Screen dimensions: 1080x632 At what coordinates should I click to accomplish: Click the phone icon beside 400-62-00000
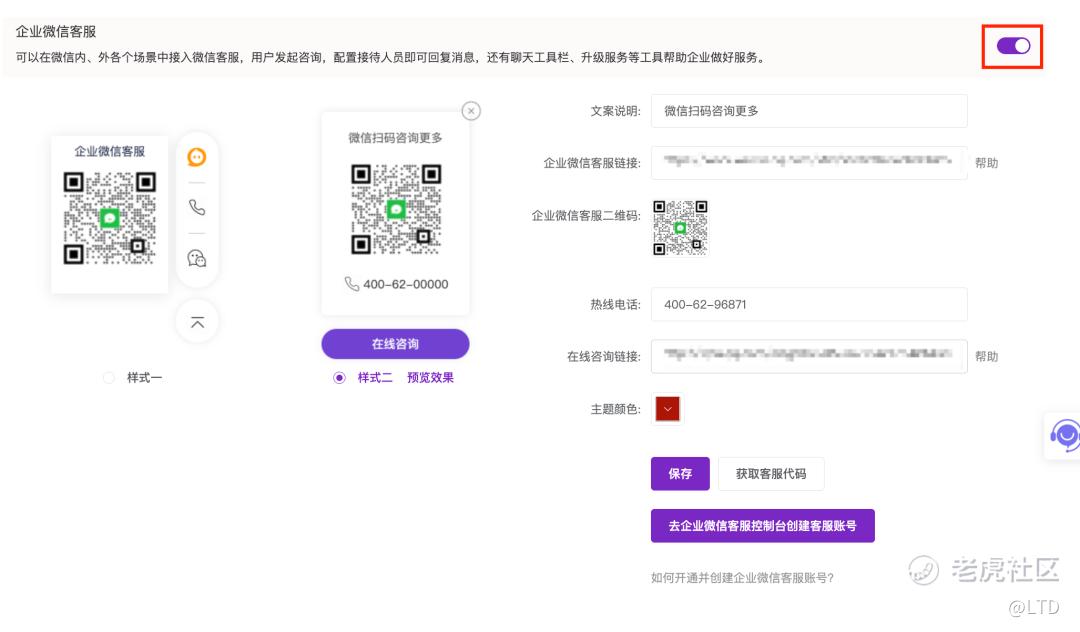351,284
